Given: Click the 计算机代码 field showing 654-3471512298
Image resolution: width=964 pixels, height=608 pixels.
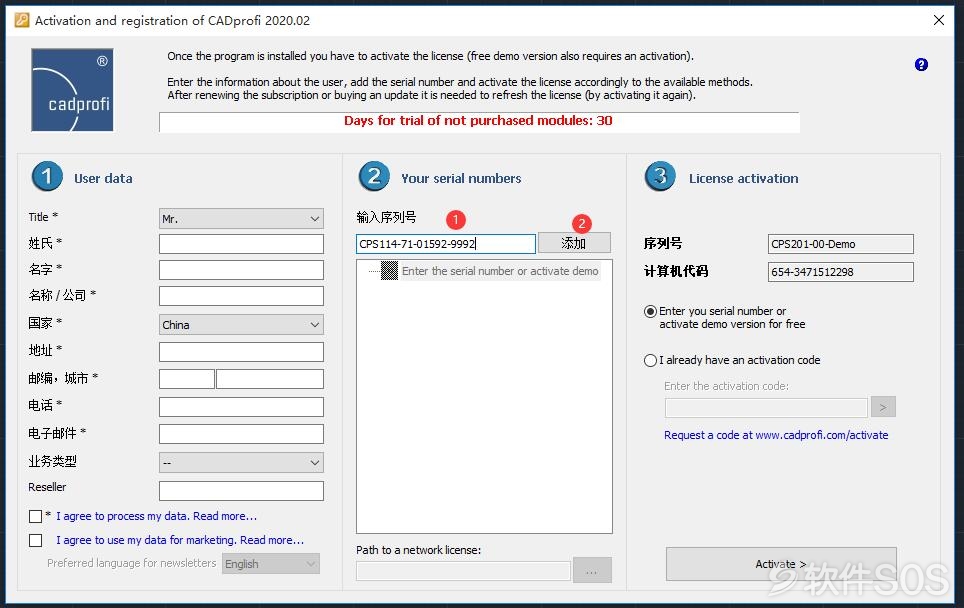Looking at the screenshot, I should click(840, 272).
